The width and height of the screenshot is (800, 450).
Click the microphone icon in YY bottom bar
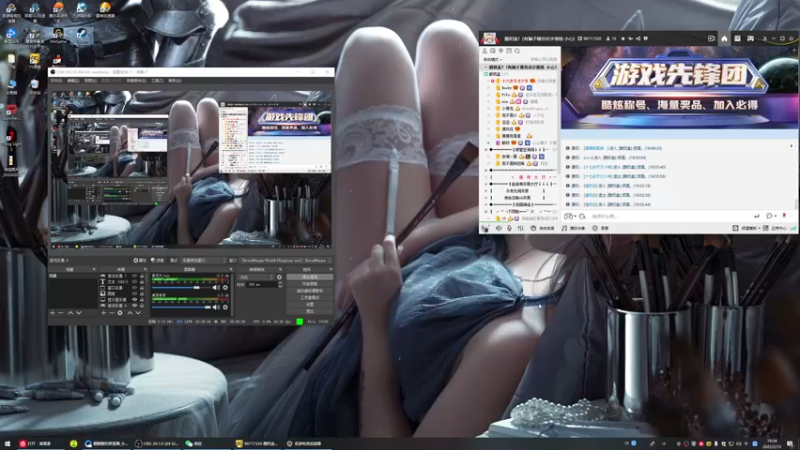[x=509, y=228]
